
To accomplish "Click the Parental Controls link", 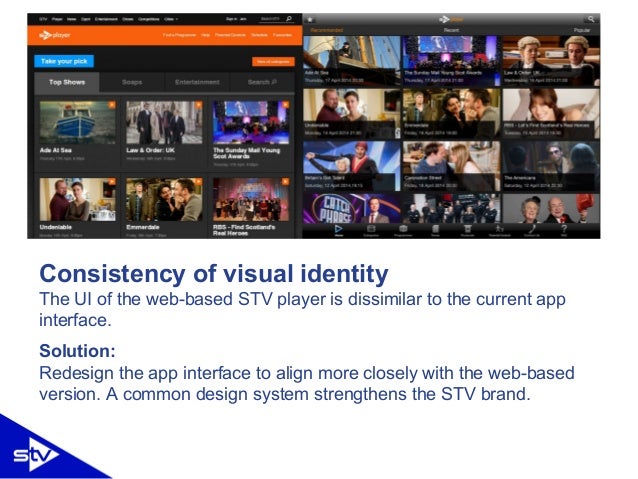I will (x=230, y=35).
